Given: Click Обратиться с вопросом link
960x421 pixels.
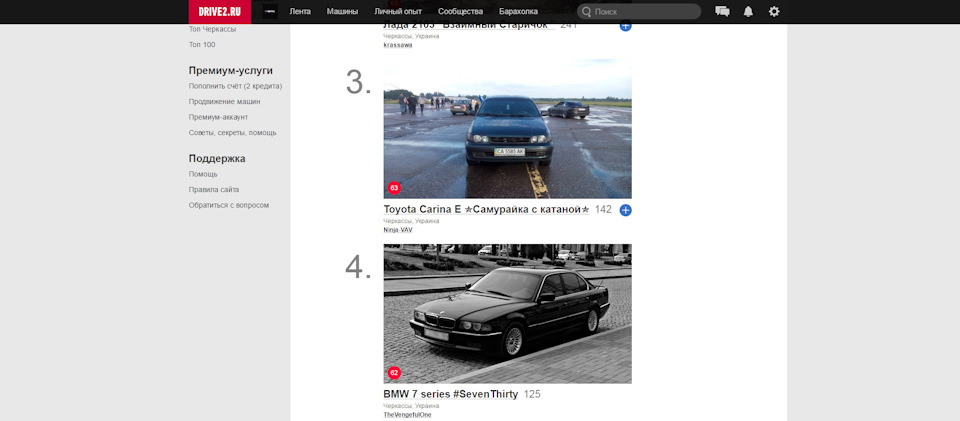Looking at the screenshot, I should click(x=228, y=205).
